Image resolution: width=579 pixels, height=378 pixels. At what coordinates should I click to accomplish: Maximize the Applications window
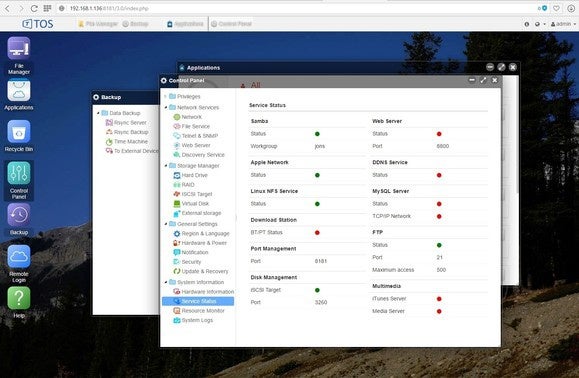pyautogui.click(x=501, y=67)
